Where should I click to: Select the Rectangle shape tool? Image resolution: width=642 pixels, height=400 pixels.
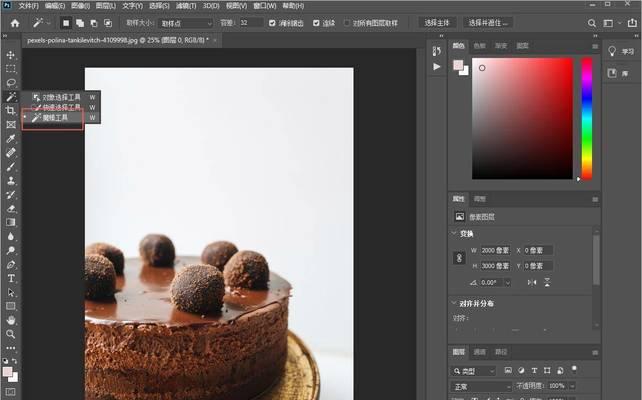[x=11, y=306]
